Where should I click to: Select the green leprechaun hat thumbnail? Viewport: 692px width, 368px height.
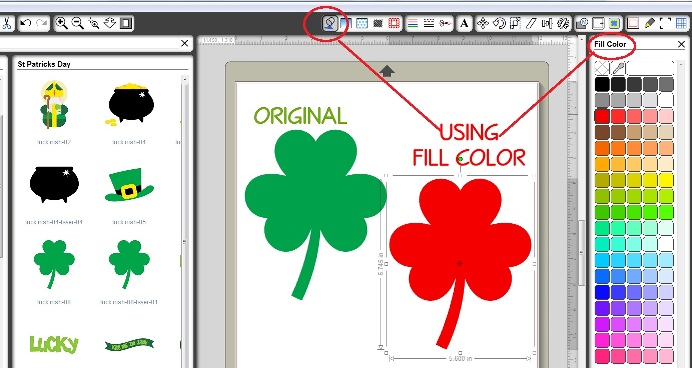point(129,184)
